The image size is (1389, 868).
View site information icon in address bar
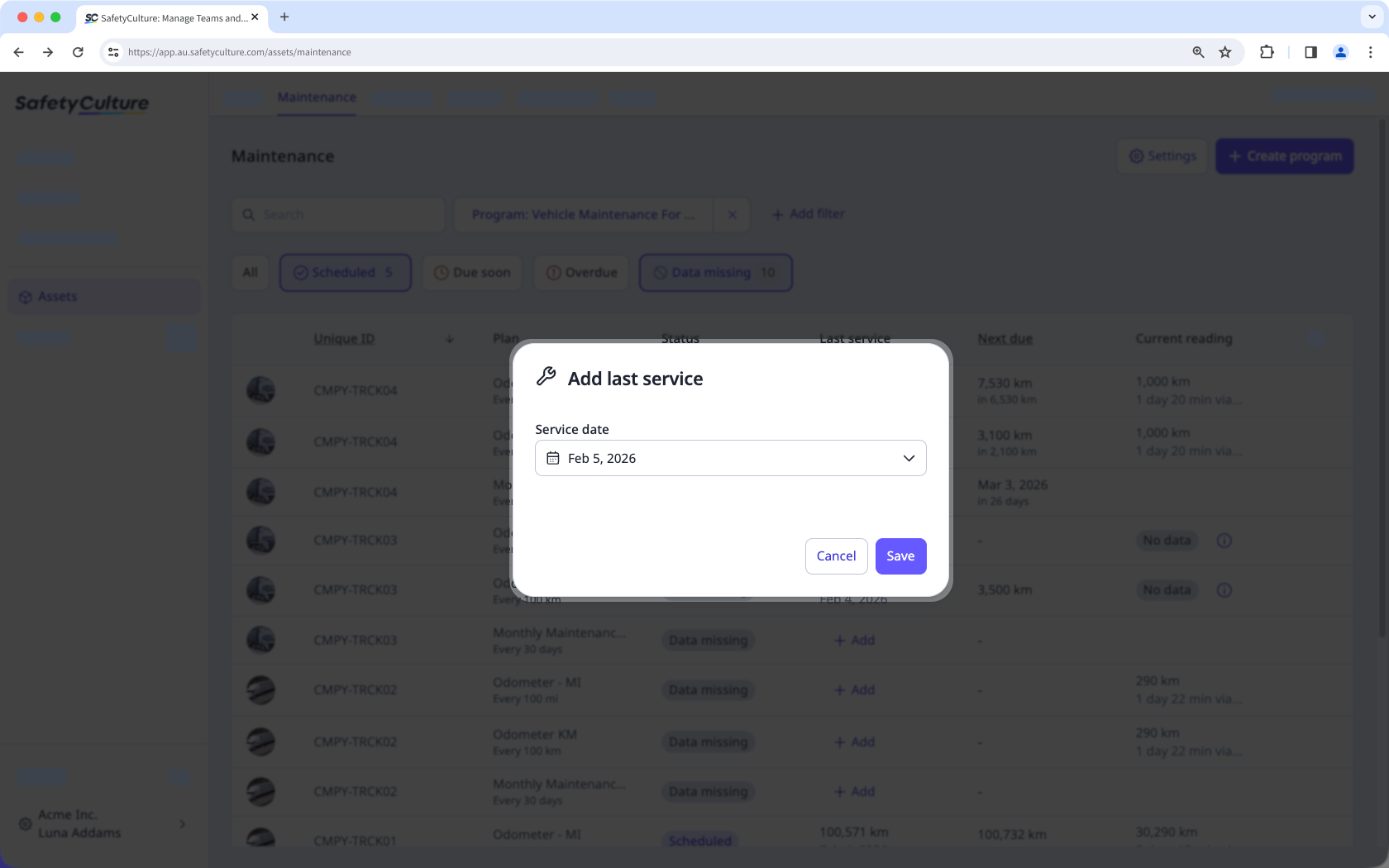click(113, 52)
